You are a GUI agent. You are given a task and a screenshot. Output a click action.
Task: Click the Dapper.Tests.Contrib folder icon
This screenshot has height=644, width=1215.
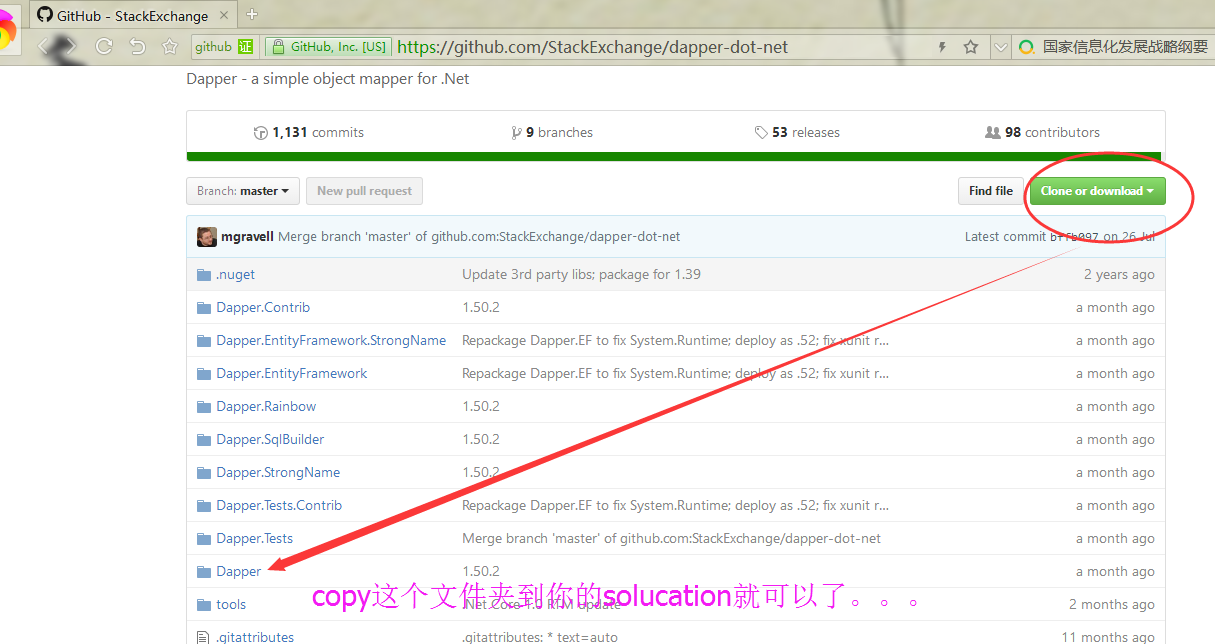[x=204, y=505]
